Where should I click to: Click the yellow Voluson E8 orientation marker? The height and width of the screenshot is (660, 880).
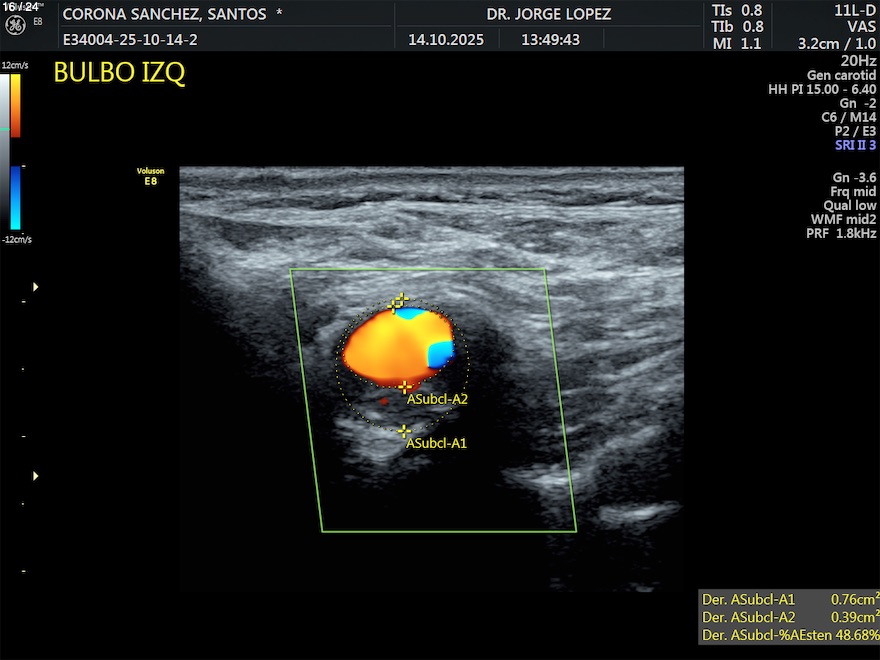pyautogui.click(x=150, y=176)
